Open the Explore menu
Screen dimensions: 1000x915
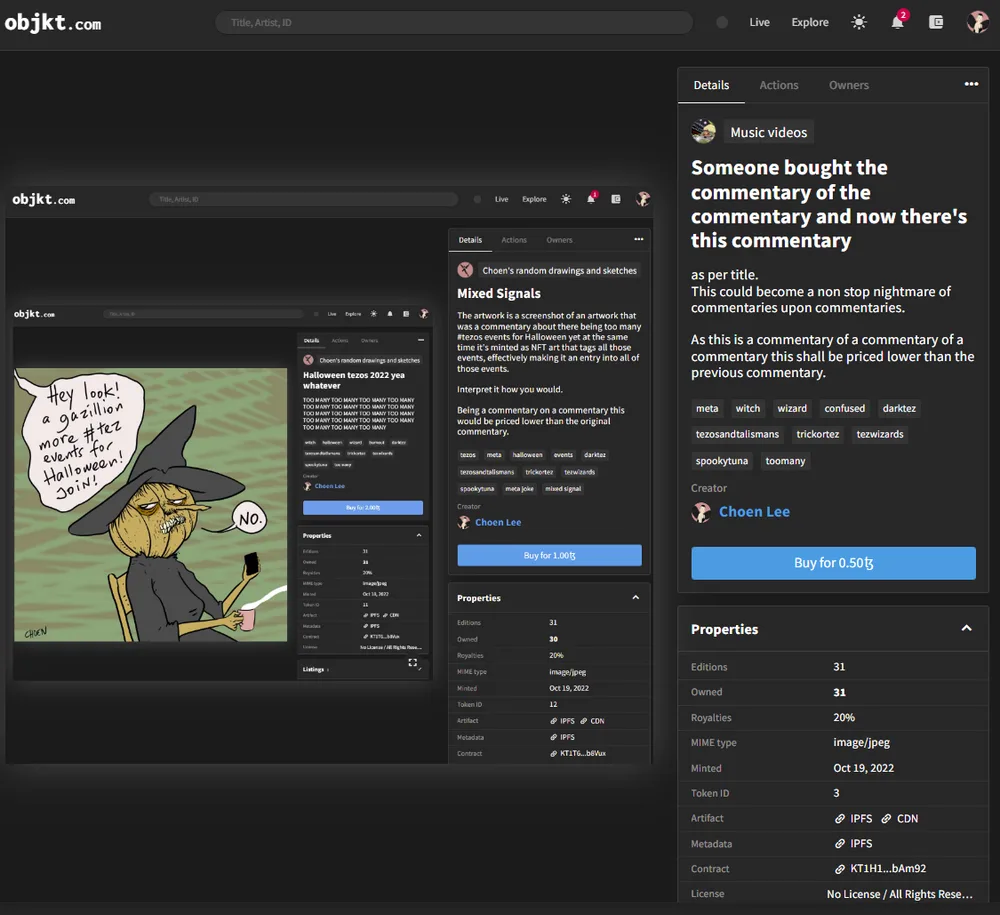[810, 22]
